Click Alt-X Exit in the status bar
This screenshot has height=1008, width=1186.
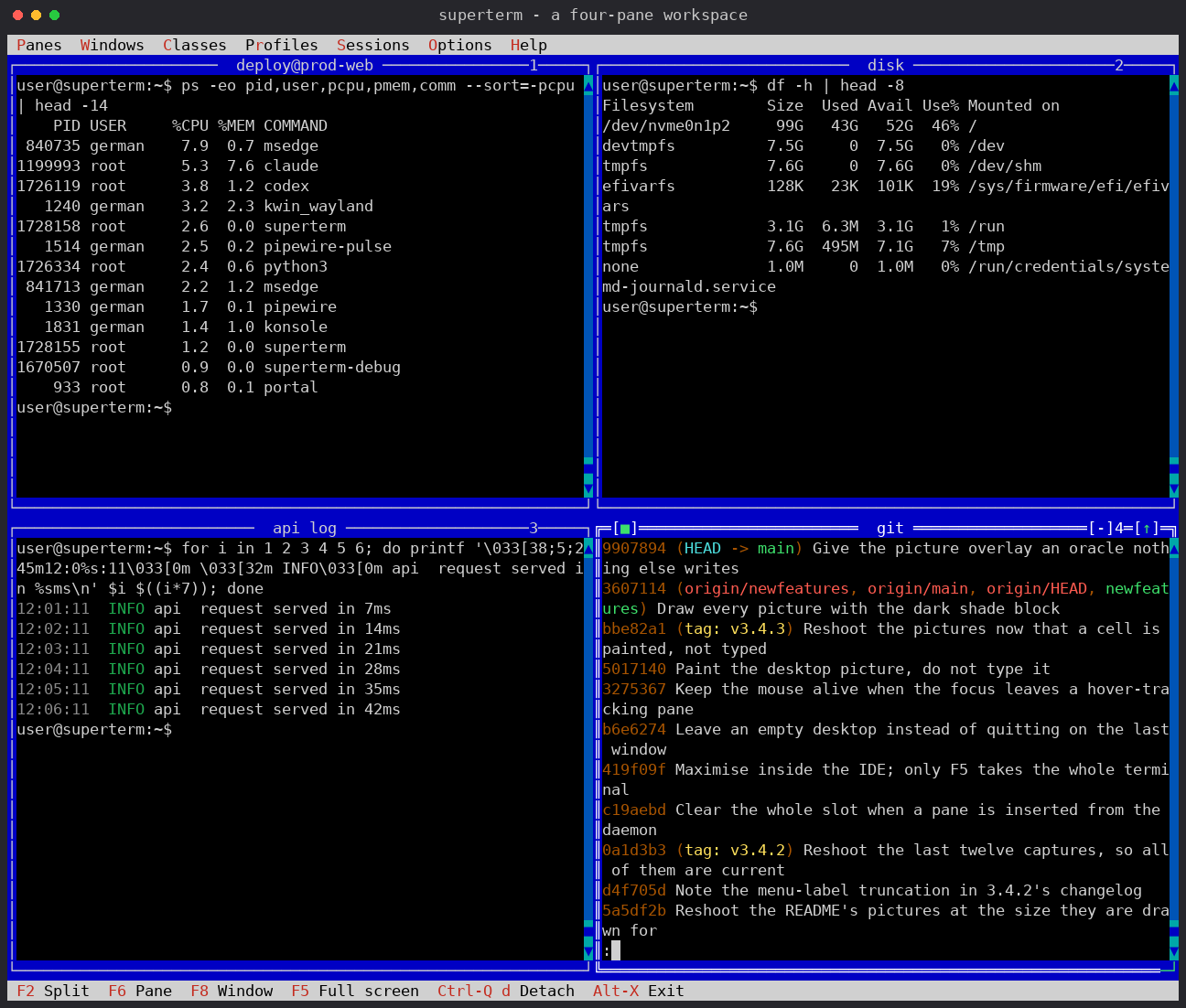tap(639, 991)
